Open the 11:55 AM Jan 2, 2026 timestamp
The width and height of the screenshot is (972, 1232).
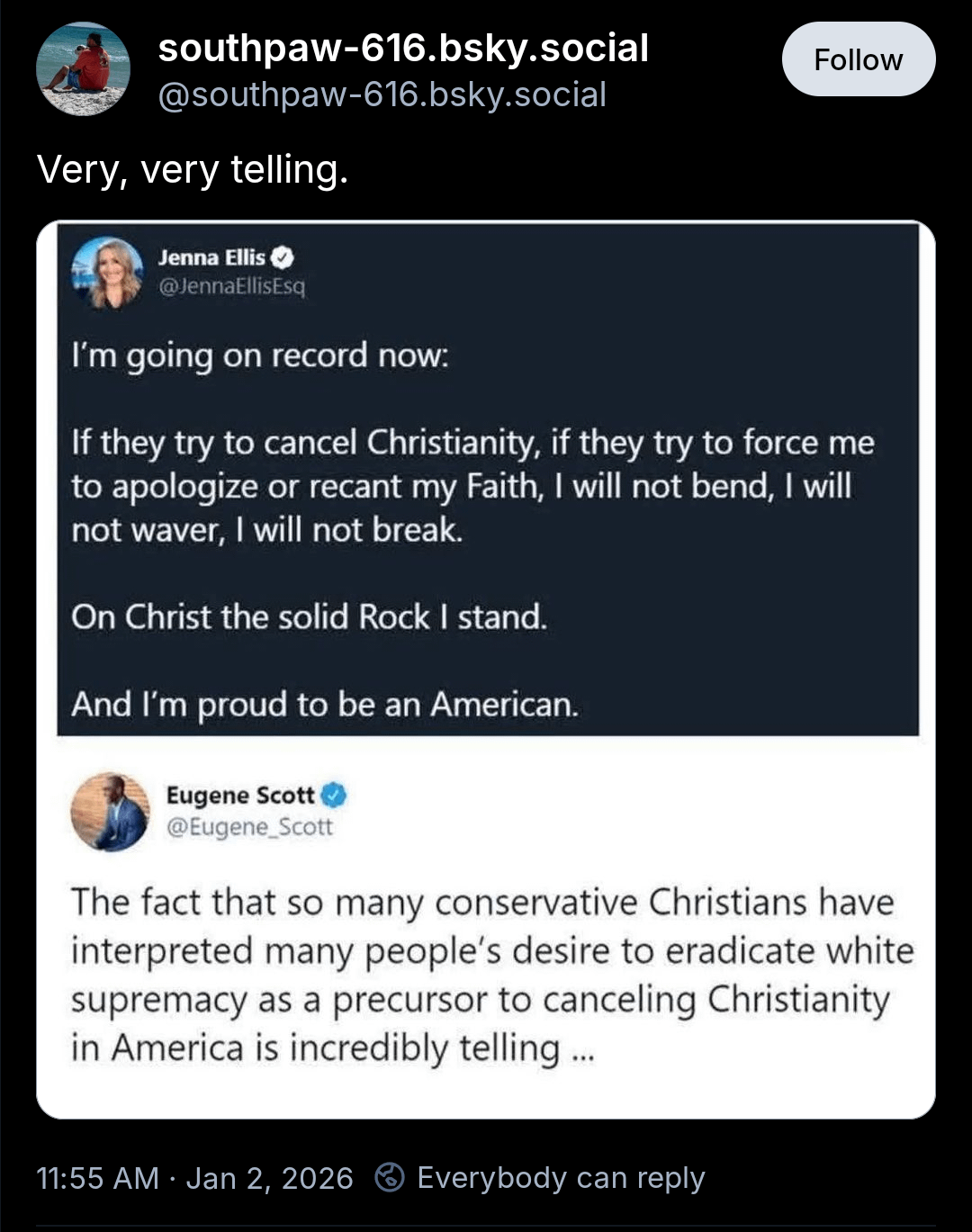point(194,1177)
